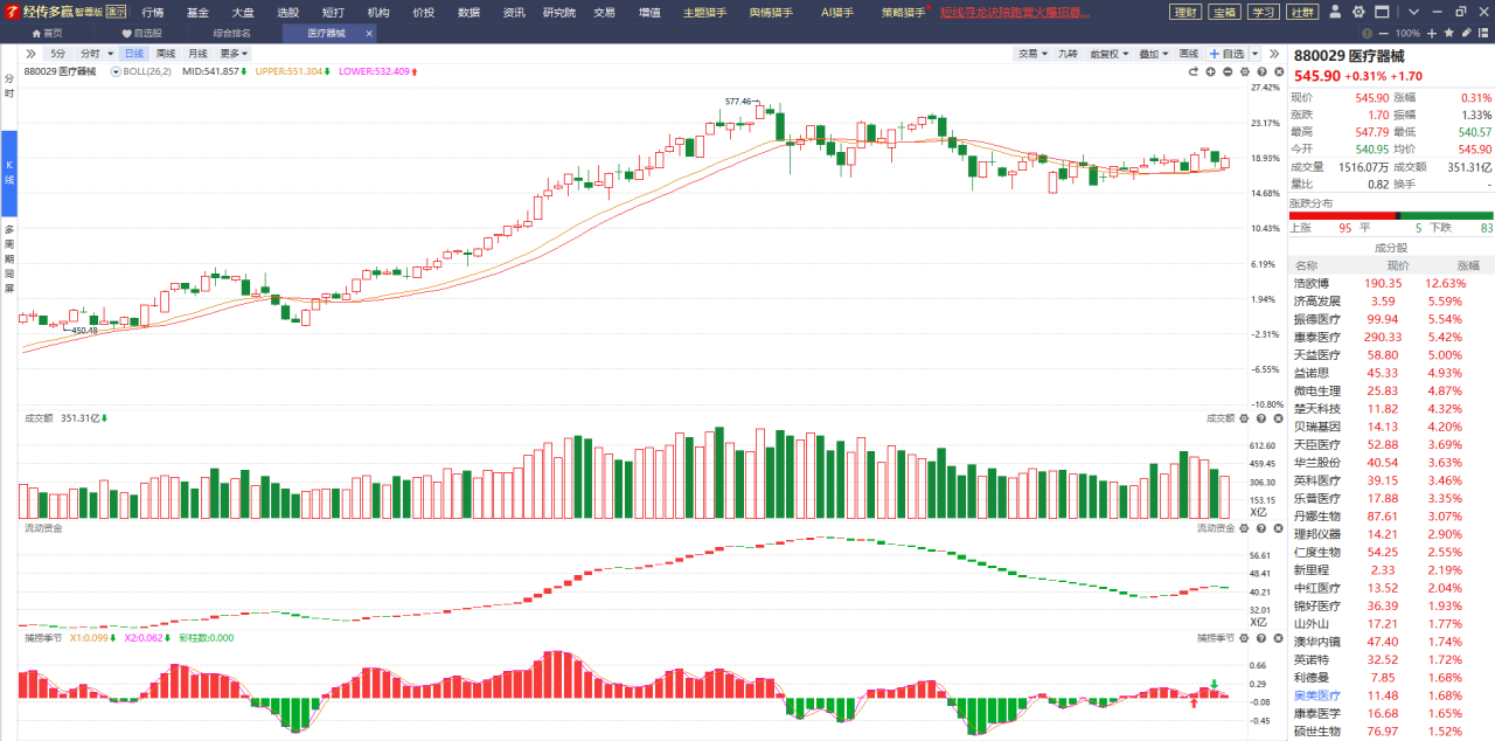
Task: Switch to the 综合排名 tab
Action: (232, 33)
